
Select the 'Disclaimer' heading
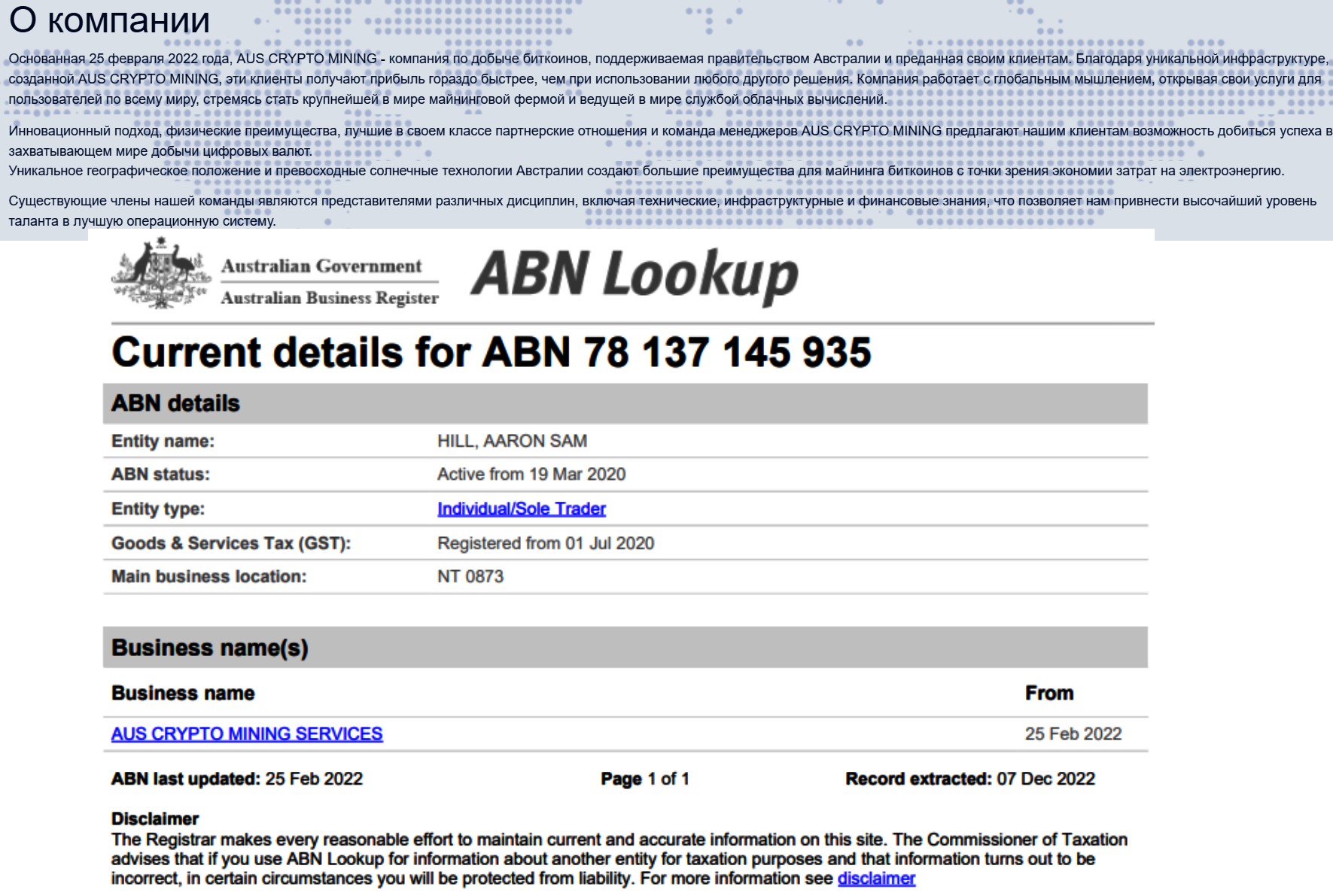coord(155,819)
